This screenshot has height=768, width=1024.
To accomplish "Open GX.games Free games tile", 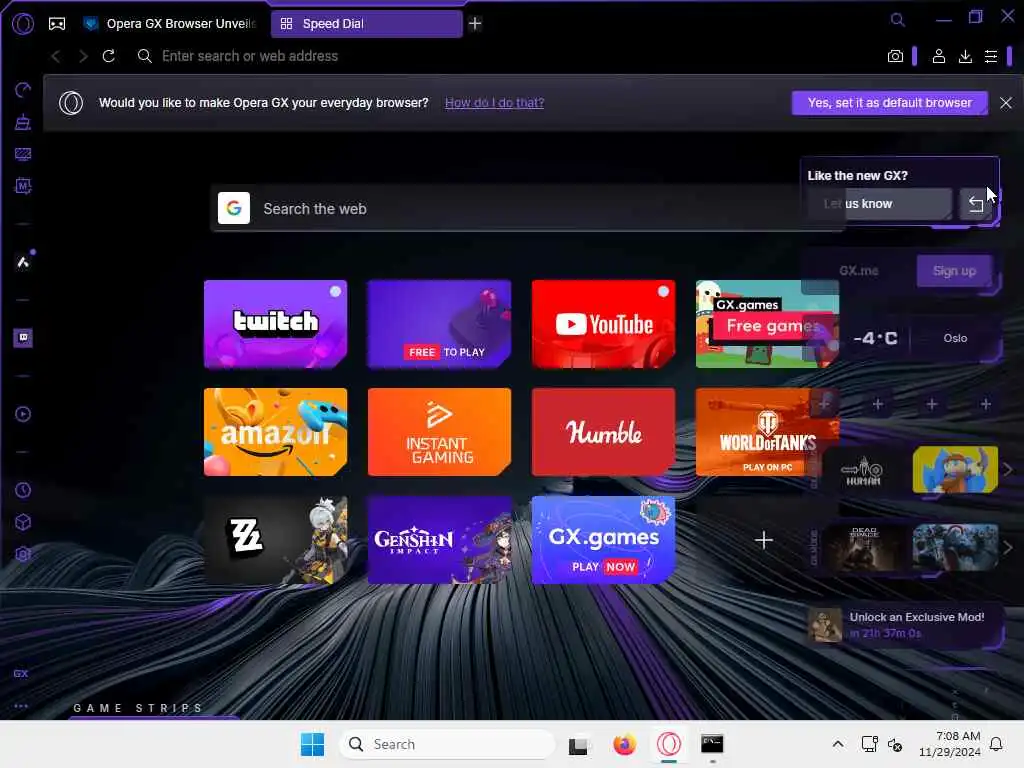I will (x=767, y=324).
